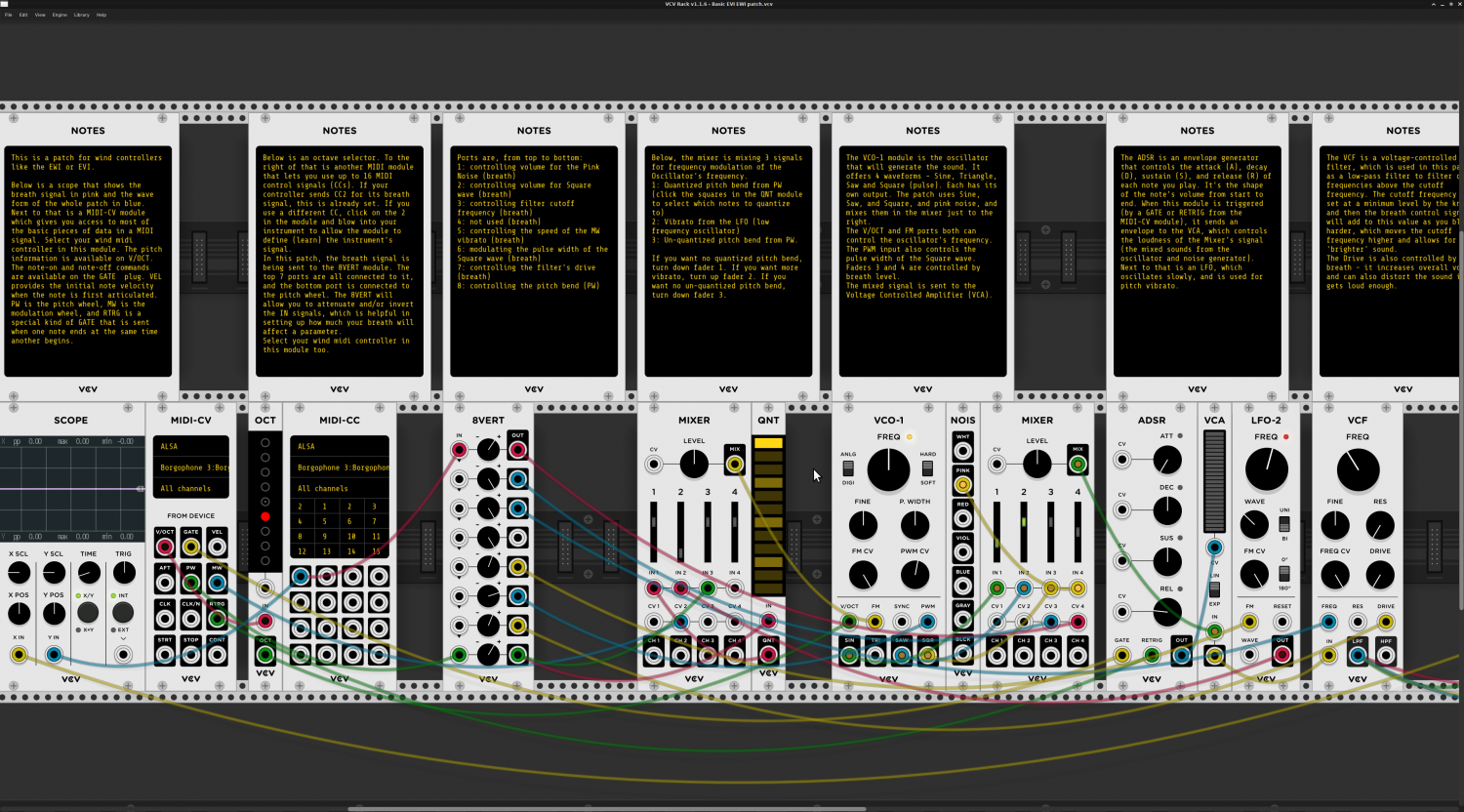Screen dimensions: 1464x812
Task: Open the Edit menu
Action: [x=23, y=15]
